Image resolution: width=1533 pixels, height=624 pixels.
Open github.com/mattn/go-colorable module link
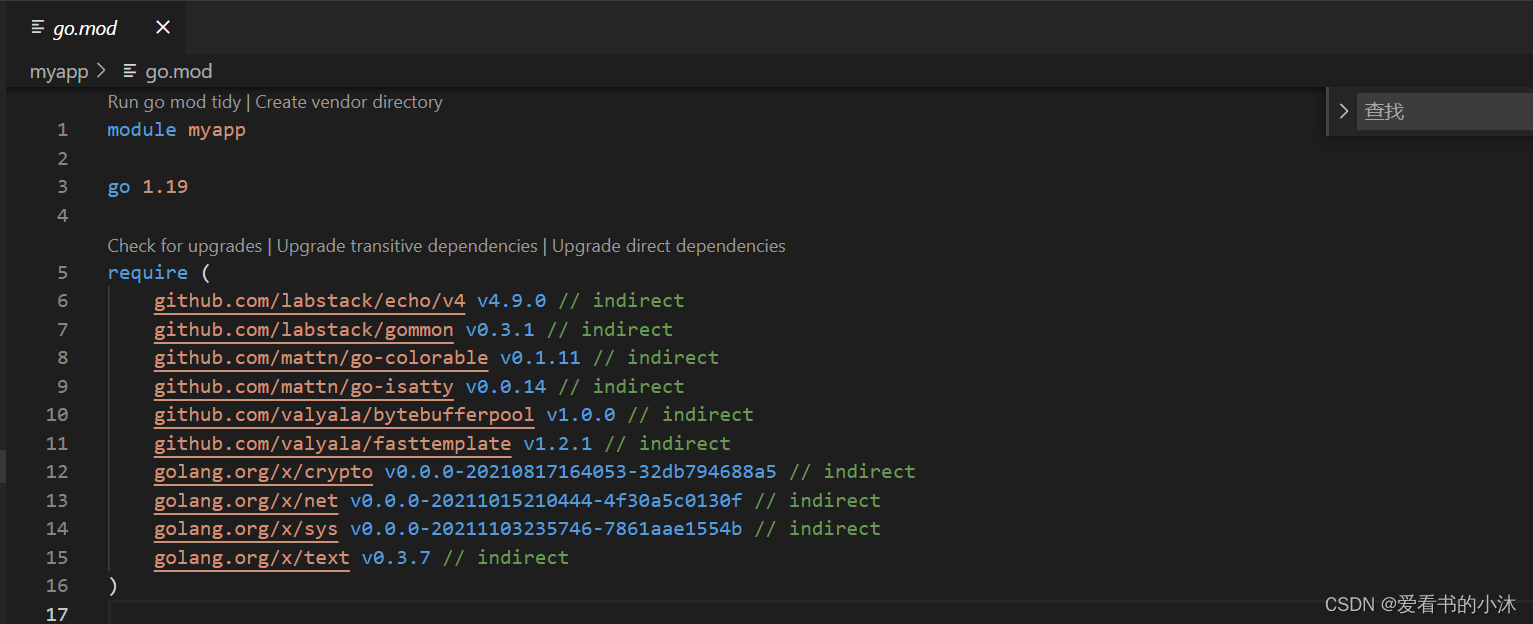320,358
